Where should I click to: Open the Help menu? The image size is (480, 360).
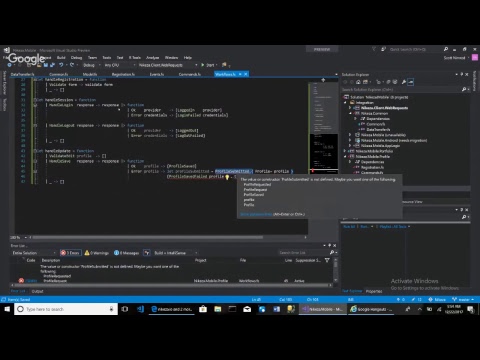188,58
